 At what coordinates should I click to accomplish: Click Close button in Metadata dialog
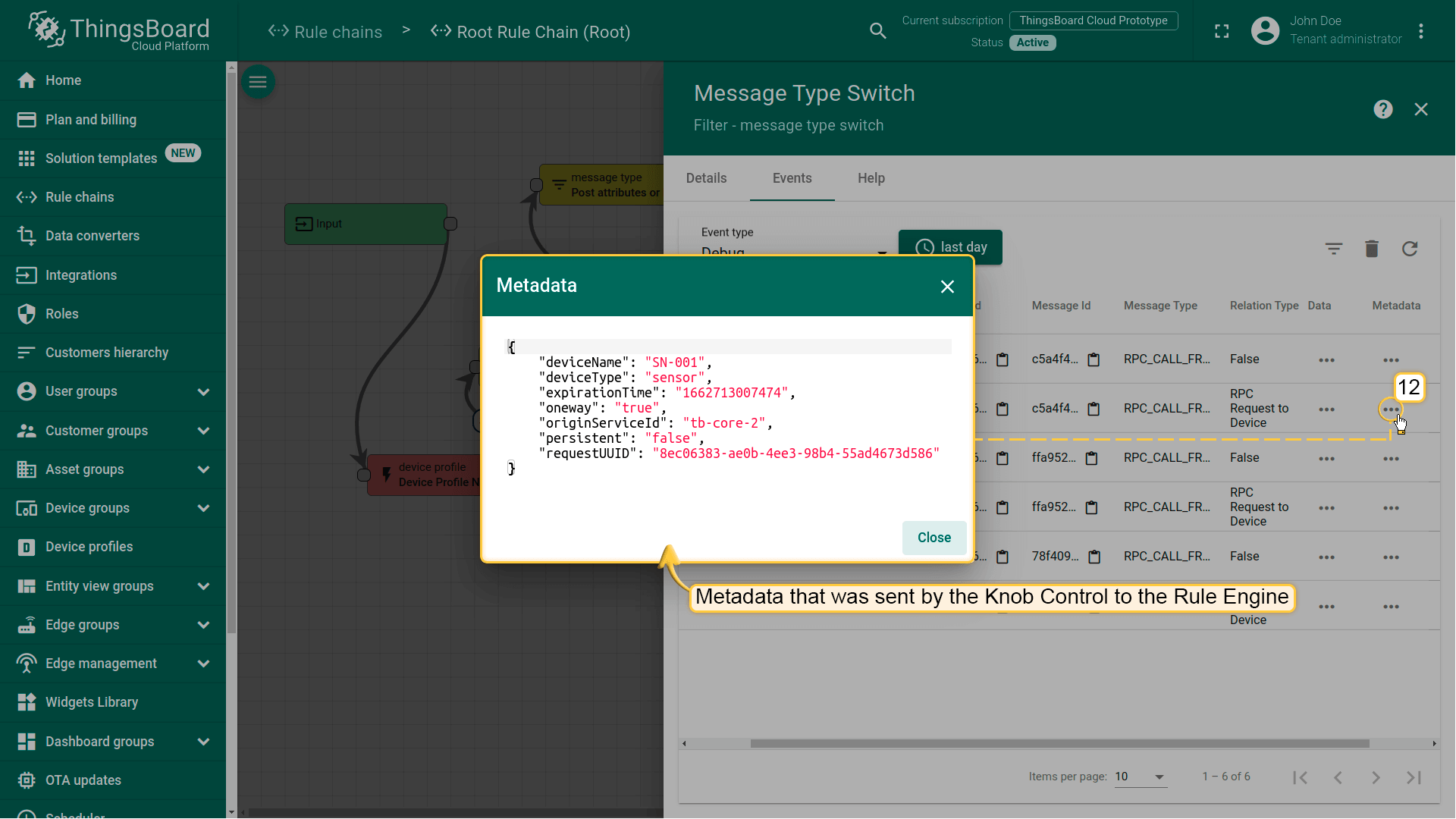pos(934,538)
